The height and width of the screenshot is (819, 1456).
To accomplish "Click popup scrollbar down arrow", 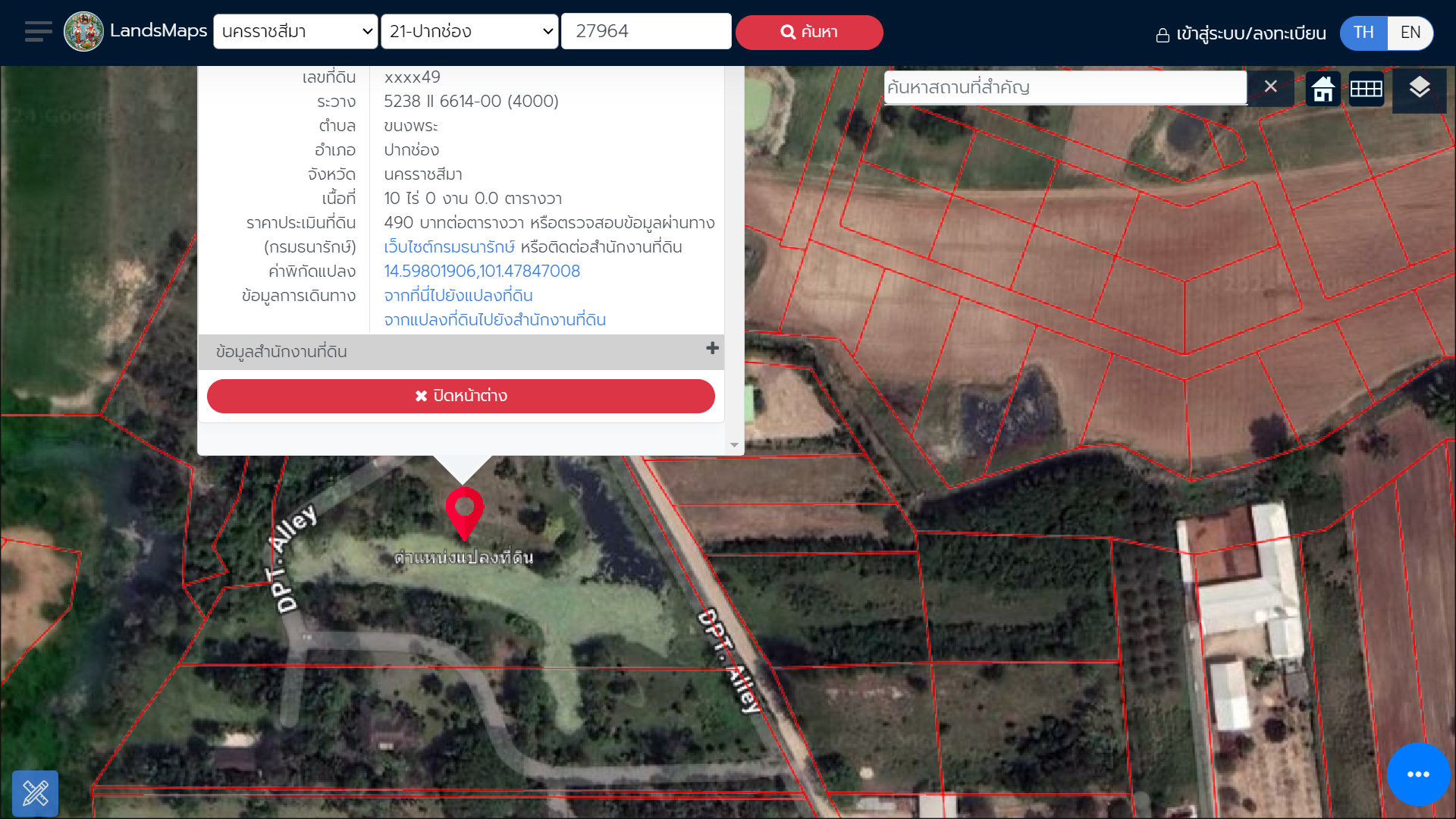I will click(x=734, y=445).
